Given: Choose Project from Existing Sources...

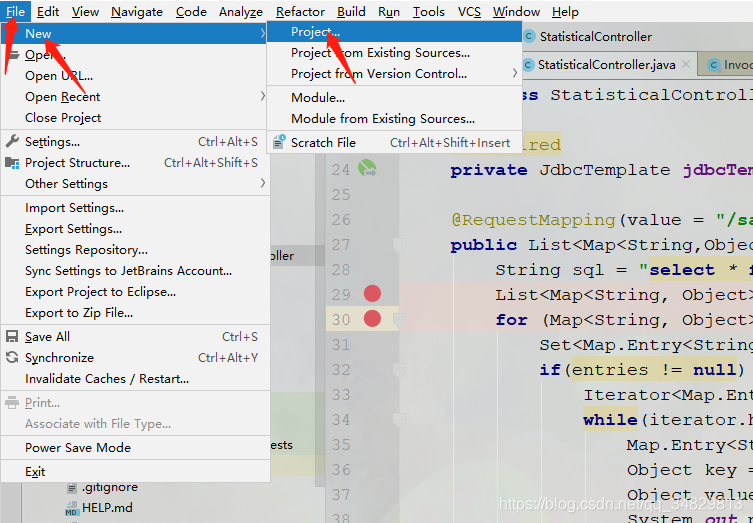Looking at the screenshot, I should tap(394, 53).
